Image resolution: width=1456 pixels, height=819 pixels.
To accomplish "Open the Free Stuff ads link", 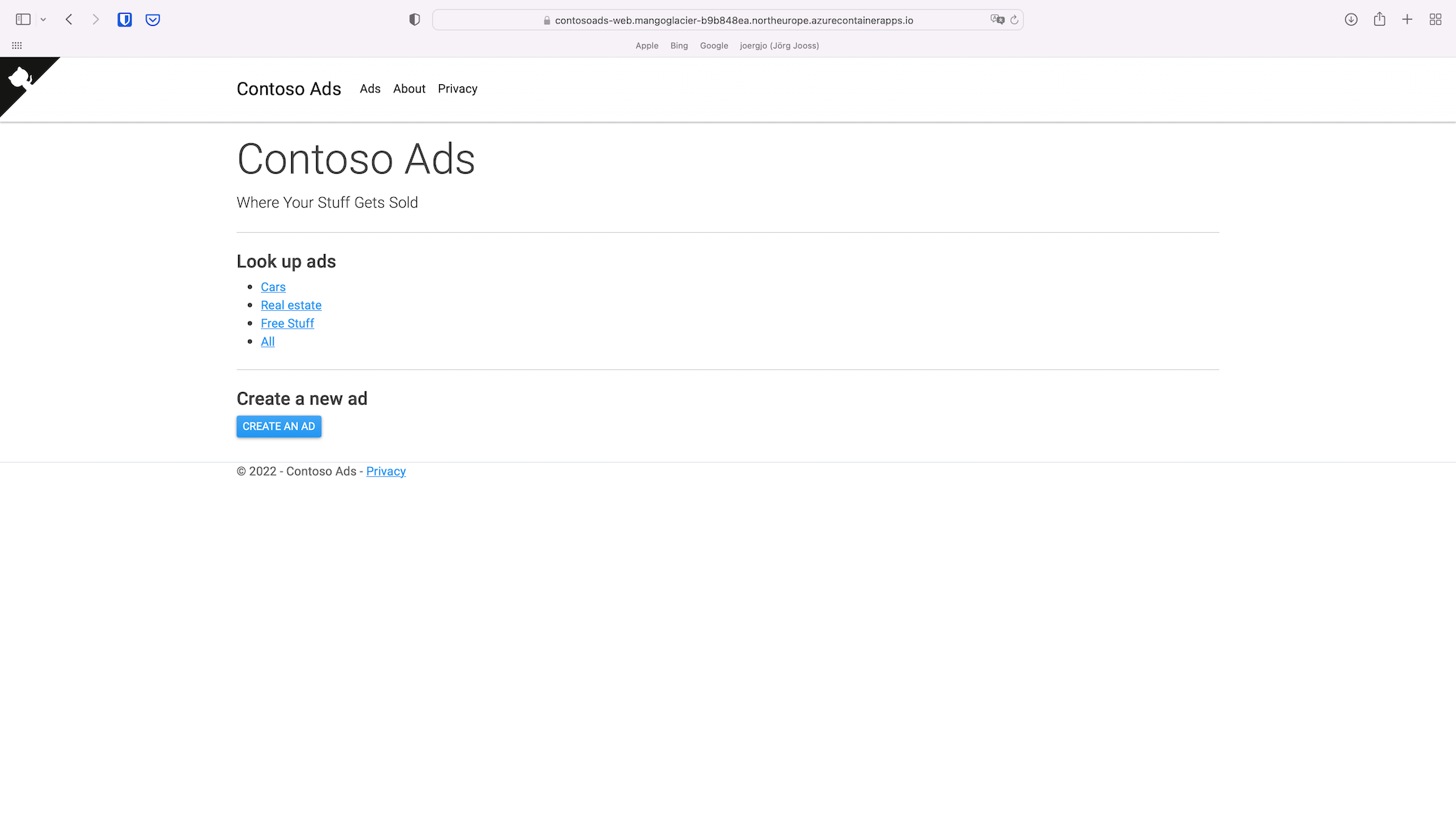I will click(x=287, y=323).
